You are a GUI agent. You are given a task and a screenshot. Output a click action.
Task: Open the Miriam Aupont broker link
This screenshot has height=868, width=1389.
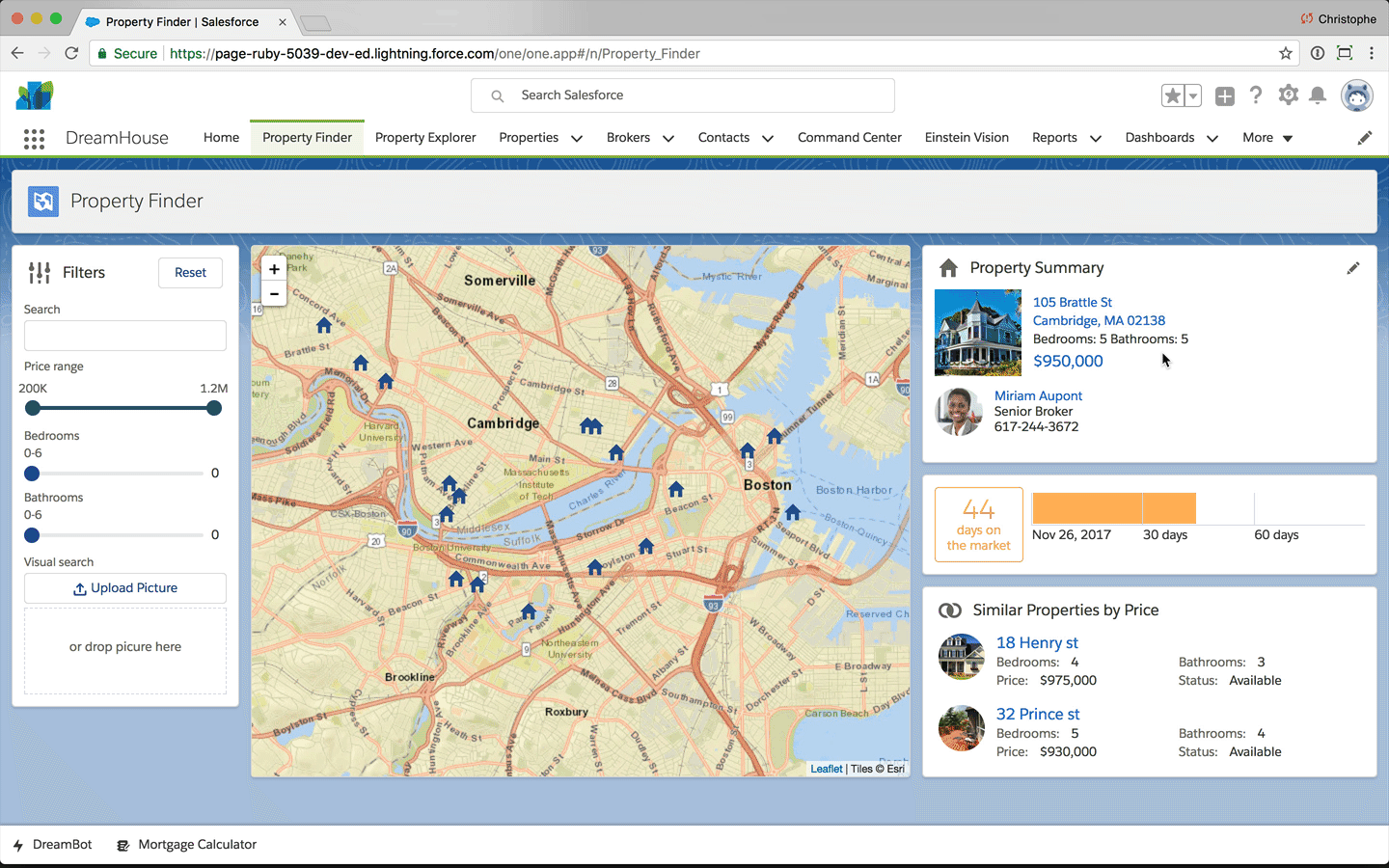pyautogui.click(x=1038, y=395)
